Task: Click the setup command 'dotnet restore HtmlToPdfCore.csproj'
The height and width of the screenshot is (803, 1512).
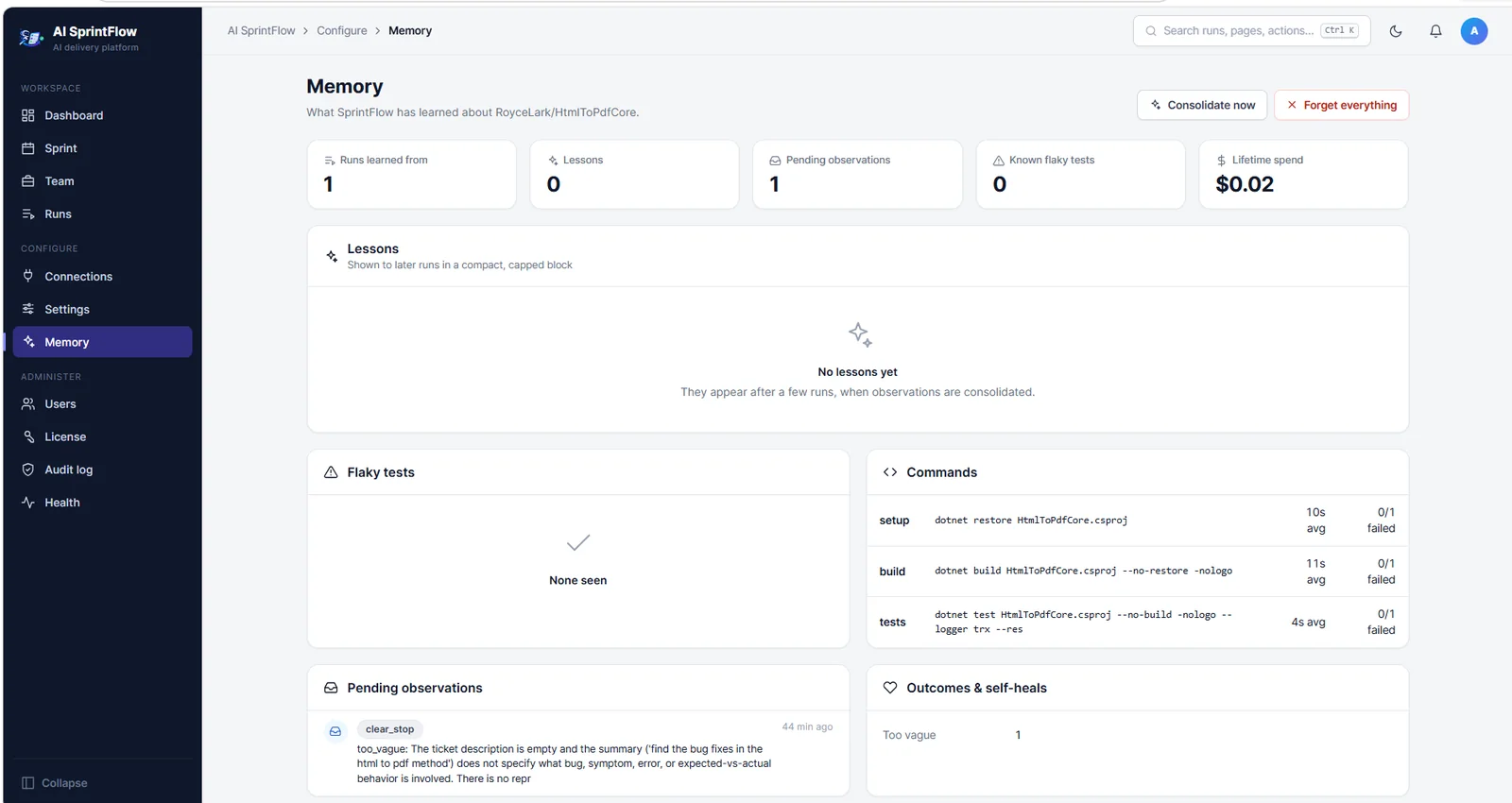Action: click(x=1031, y=521)
